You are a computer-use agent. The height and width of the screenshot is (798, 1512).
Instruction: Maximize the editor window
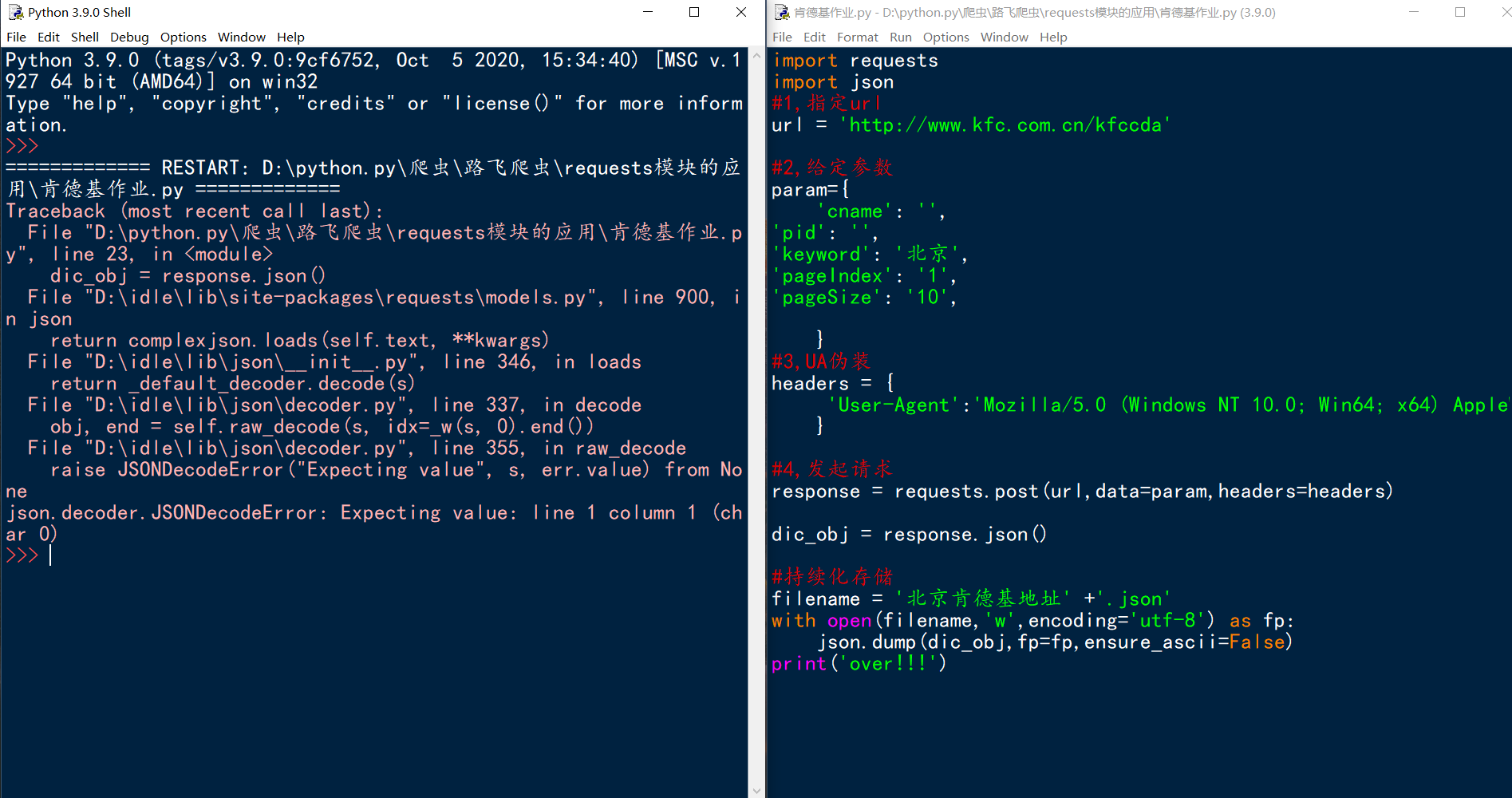tap(1460, 12)
